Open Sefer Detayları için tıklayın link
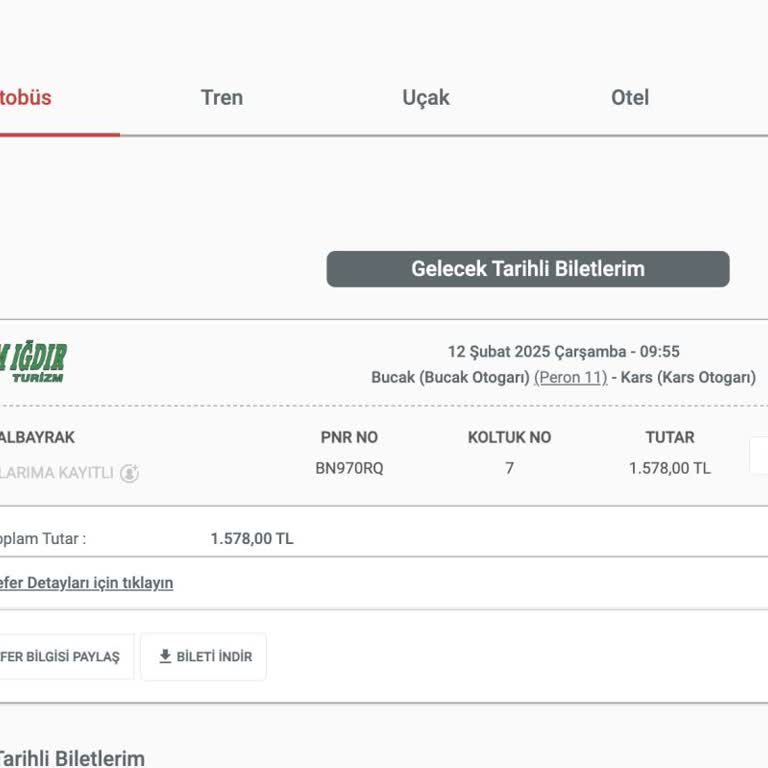 86,583
